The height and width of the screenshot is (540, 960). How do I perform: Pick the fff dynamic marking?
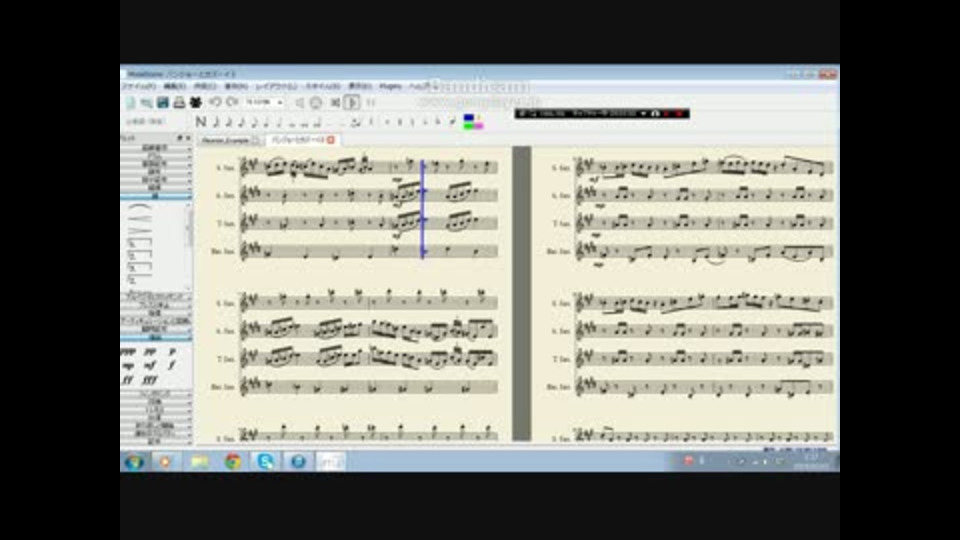(150, 380)
